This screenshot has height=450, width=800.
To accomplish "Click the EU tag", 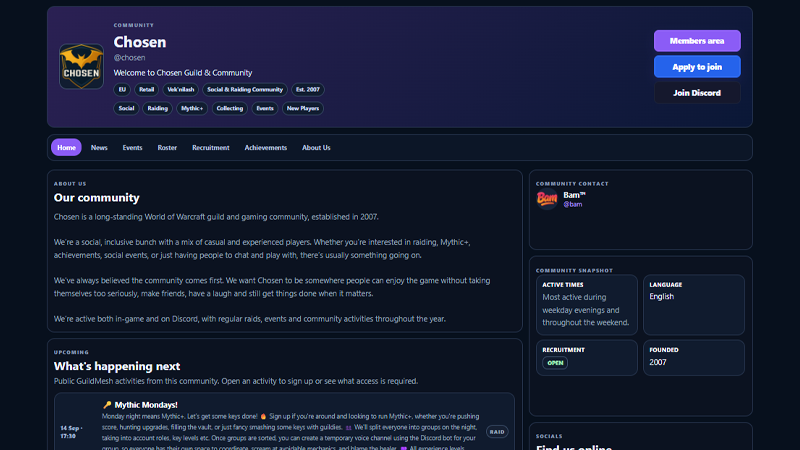I will click(122, 89).
